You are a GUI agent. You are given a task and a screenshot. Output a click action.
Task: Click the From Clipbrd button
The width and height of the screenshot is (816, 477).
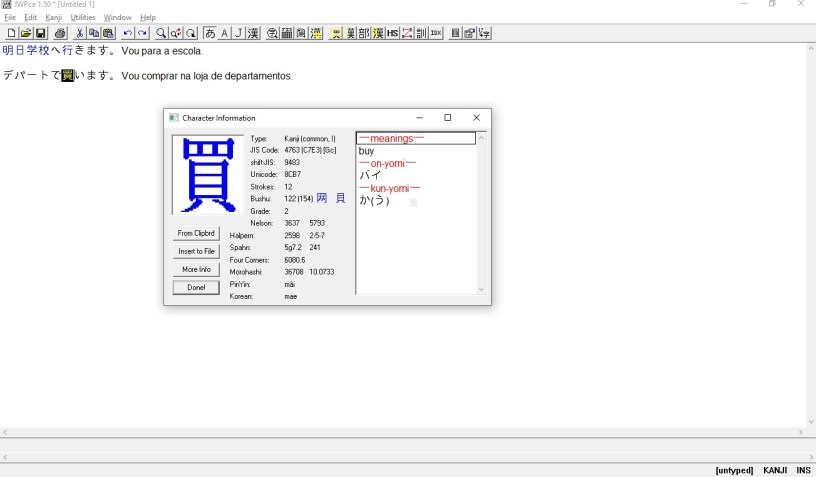pyautogui.click(x=196, y=233)
